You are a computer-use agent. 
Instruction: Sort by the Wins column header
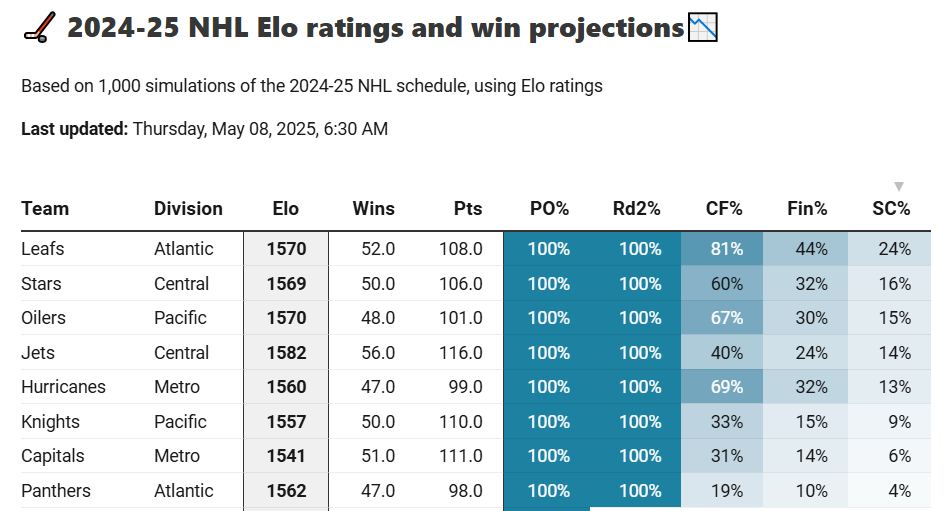tap(374, 209)
